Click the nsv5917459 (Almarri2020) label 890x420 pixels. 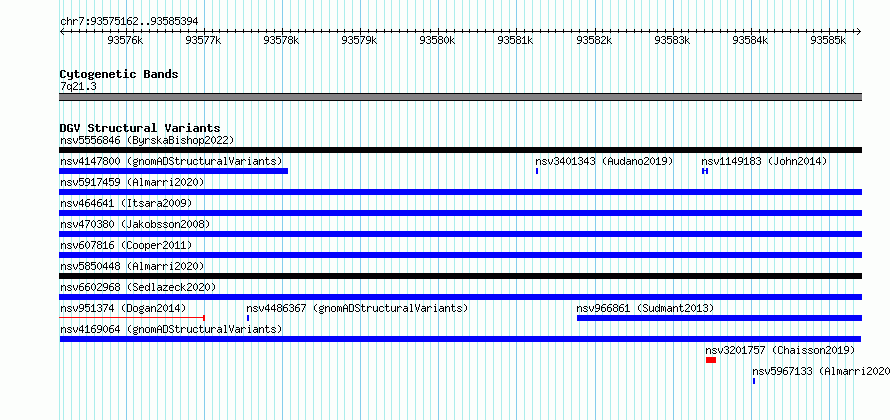point(132,182)
